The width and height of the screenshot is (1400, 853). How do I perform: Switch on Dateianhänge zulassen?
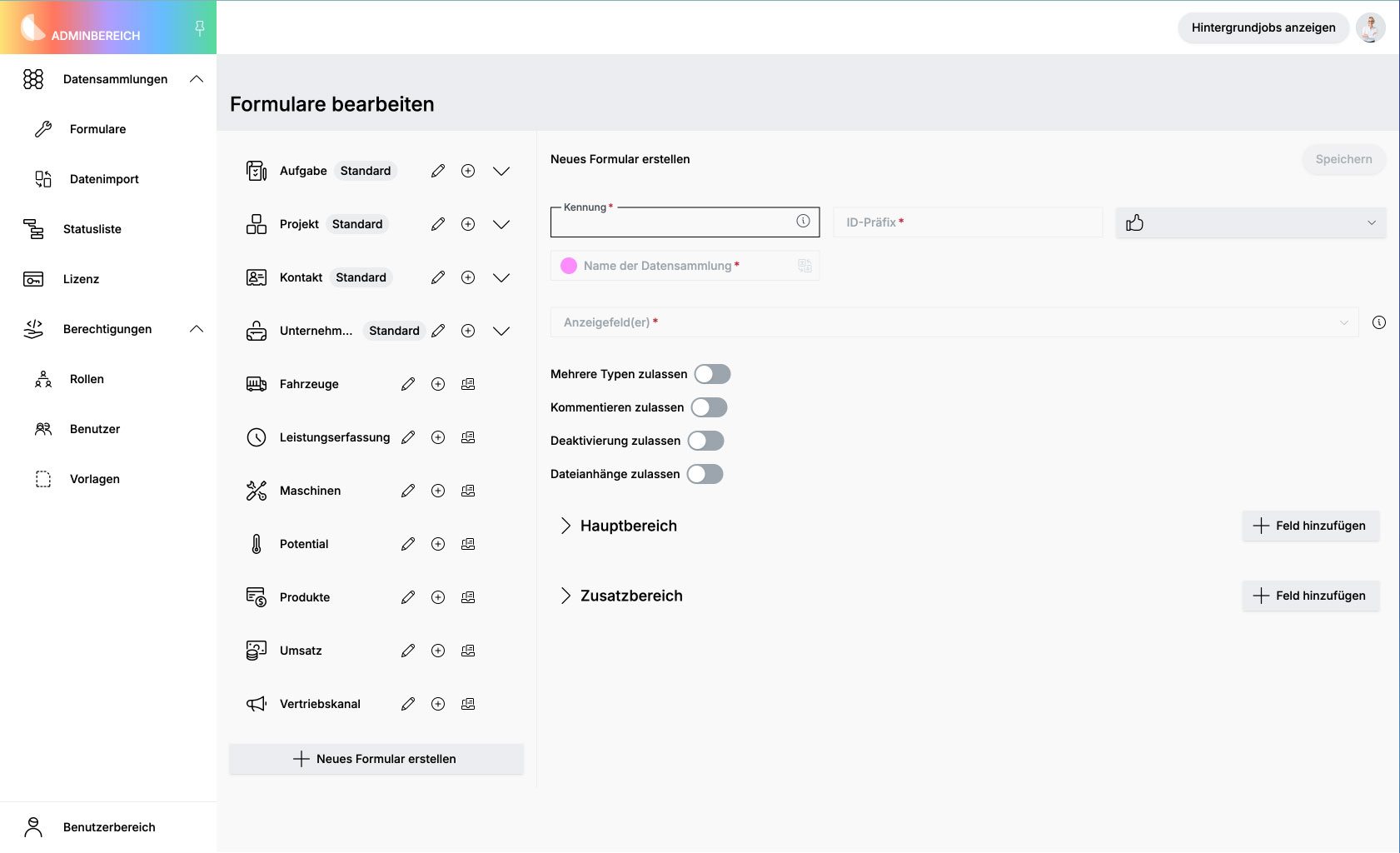pyautogui.click(x=705, y=474)
